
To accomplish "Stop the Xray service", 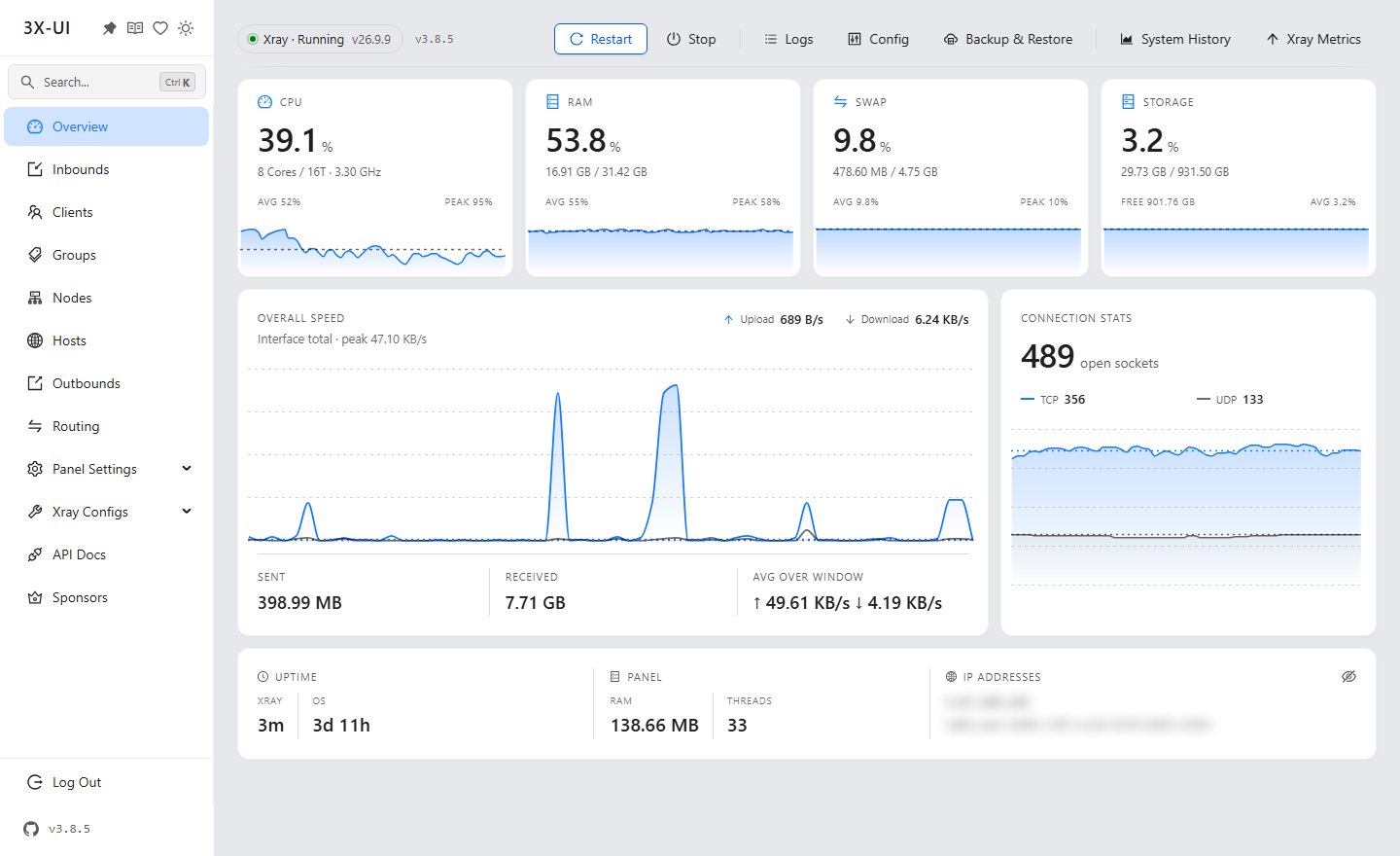I will point(691,39).
